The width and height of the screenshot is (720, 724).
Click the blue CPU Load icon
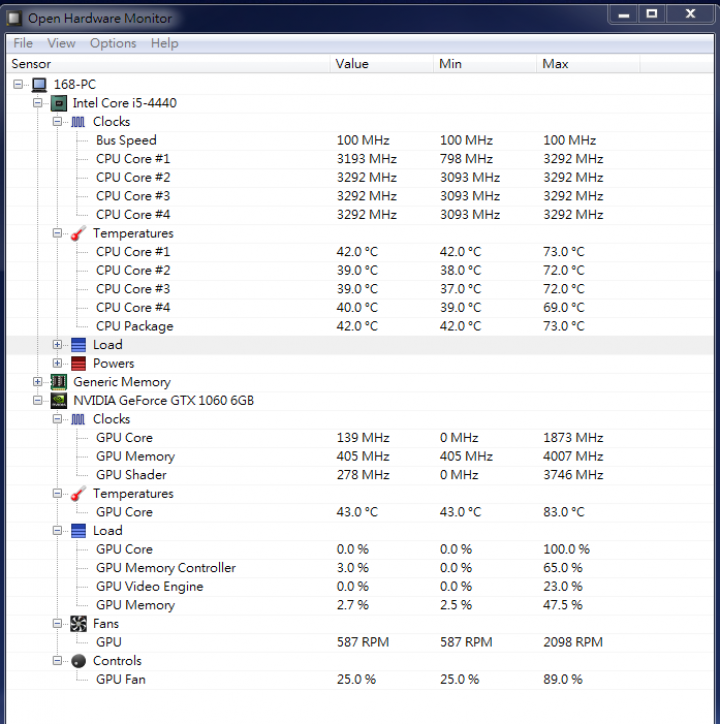pos(78,345)
